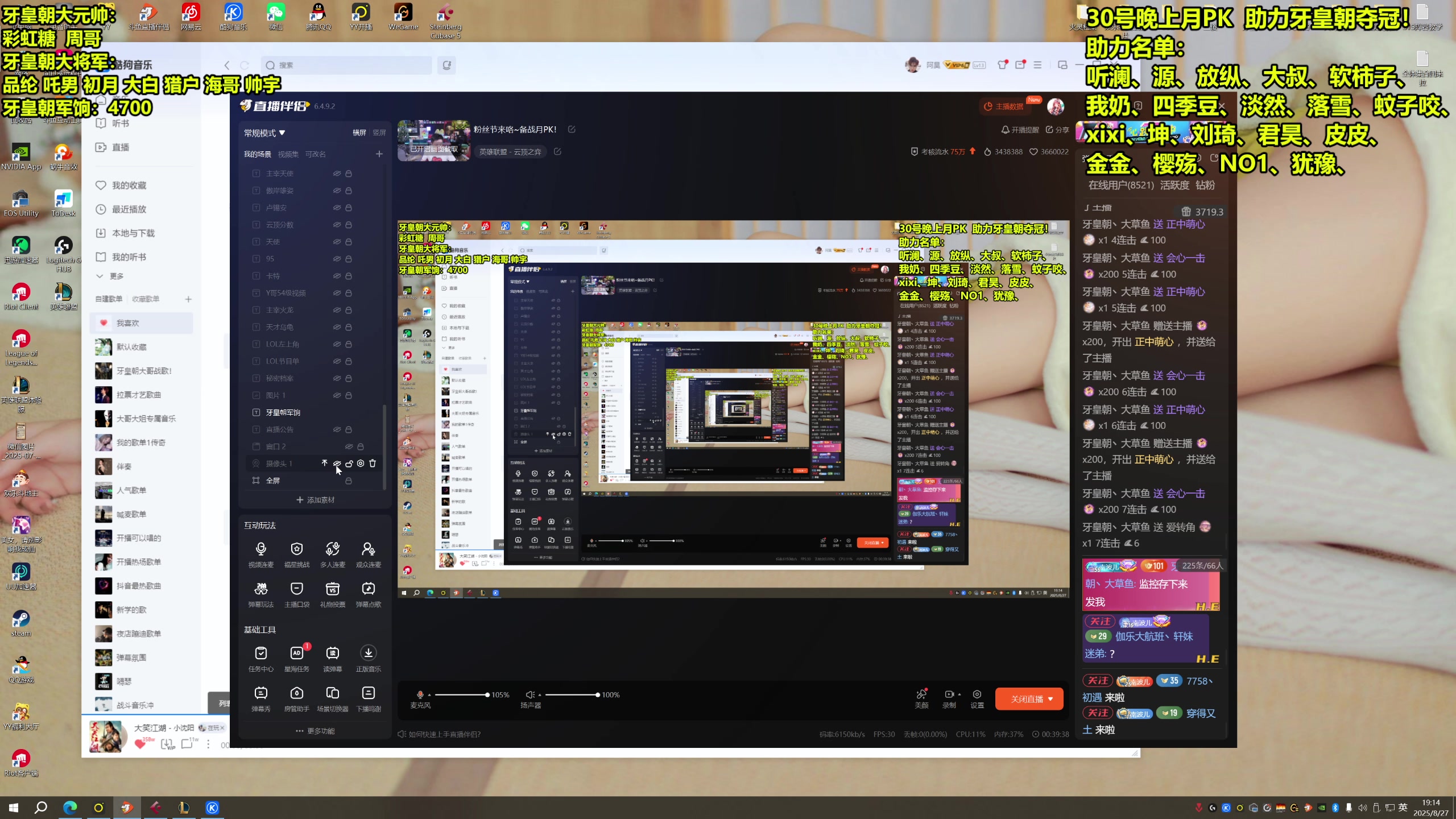The width and height of the screenshot is (1456, 819).
Task: Open the 读弹幕 read danmaku tool
Action: [x=332, y=659]
